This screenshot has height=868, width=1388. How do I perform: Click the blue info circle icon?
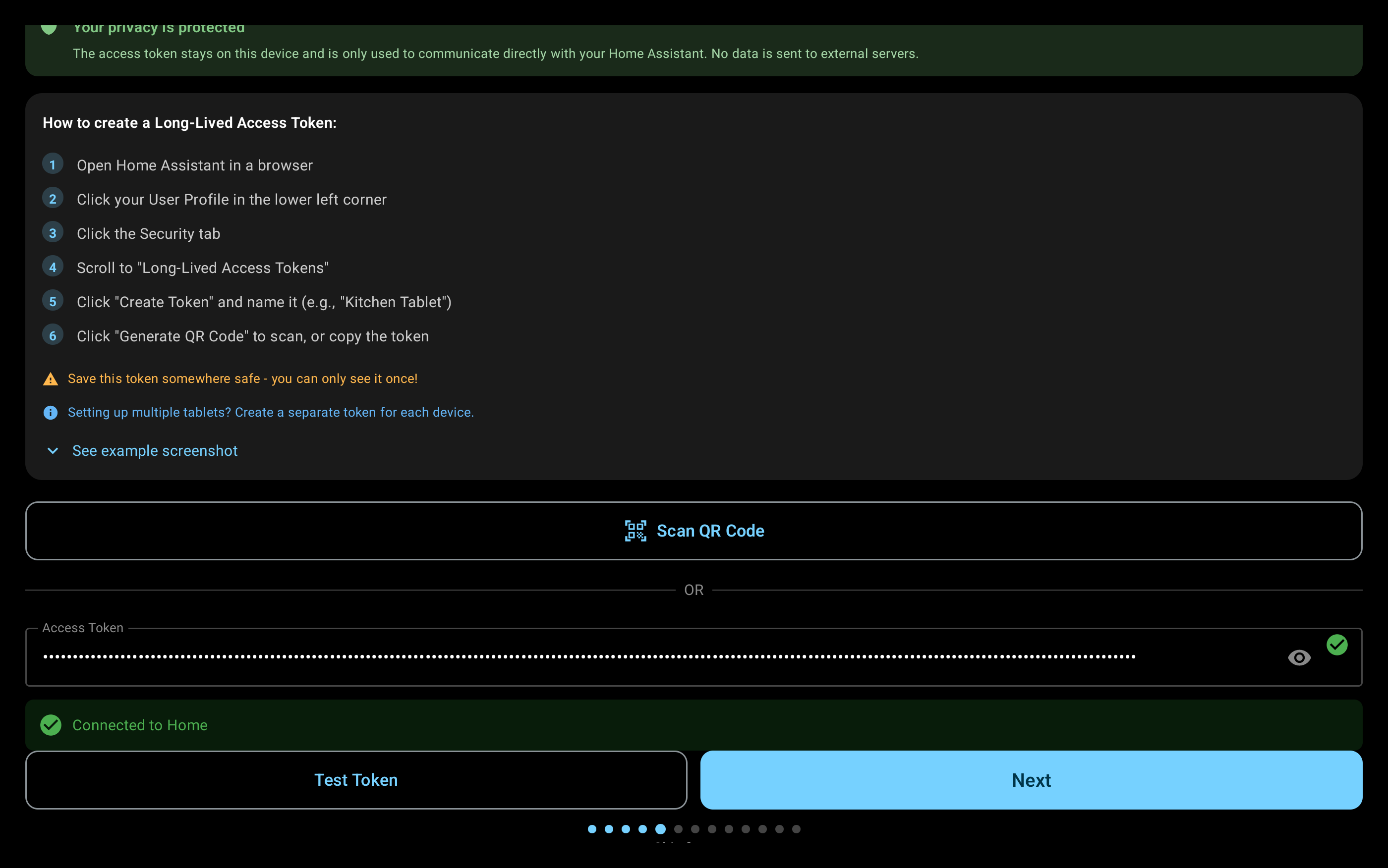tap(51, 413)
